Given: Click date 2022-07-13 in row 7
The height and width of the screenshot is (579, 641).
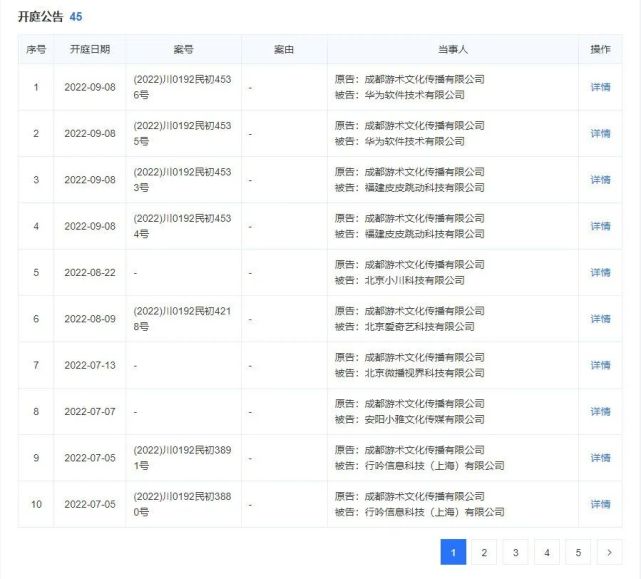Looking at the screenshot, I should pos(90,365).
